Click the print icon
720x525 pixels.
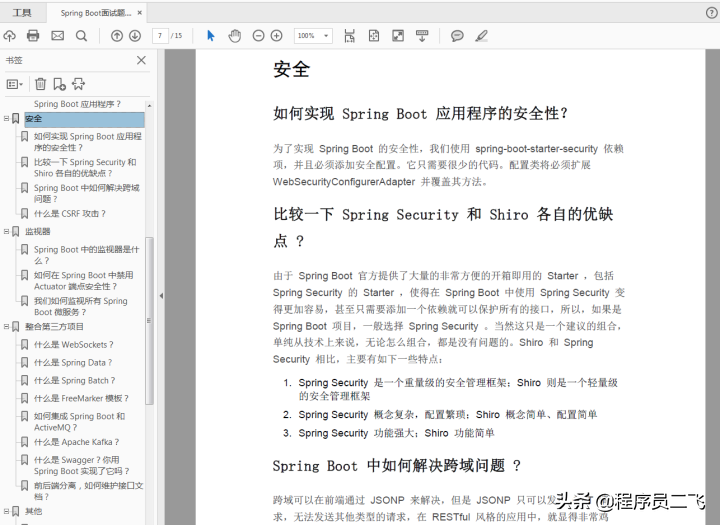click(33, 36)
